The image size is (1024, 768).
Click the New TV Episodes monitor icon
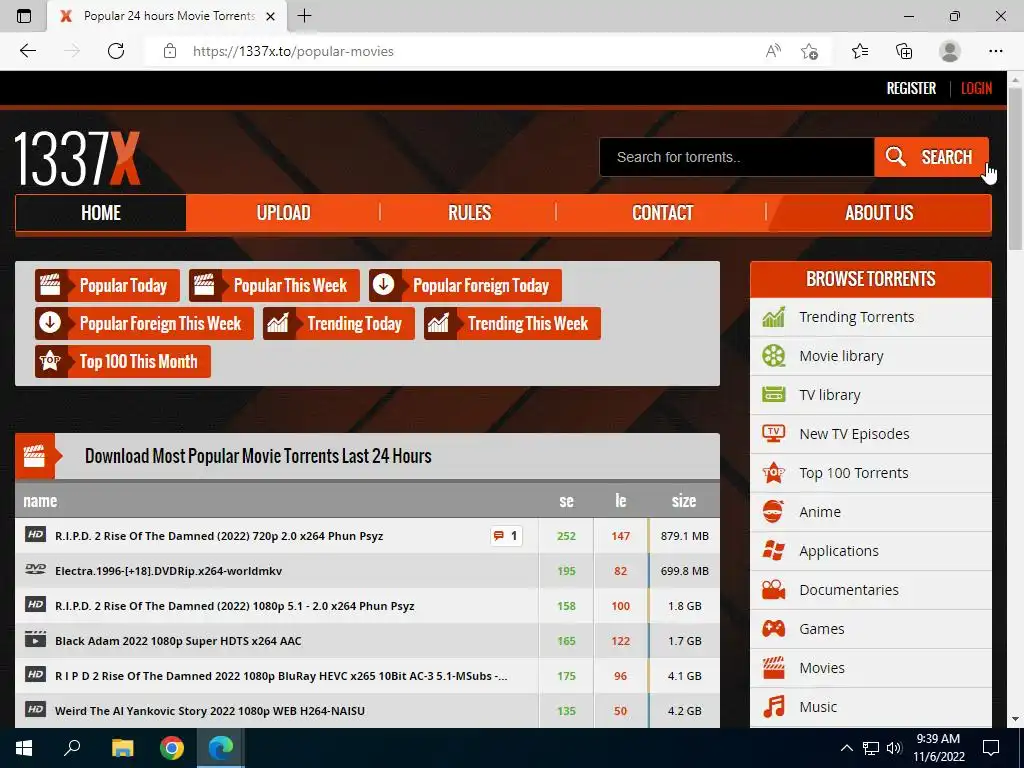click(x=774, y=434)
